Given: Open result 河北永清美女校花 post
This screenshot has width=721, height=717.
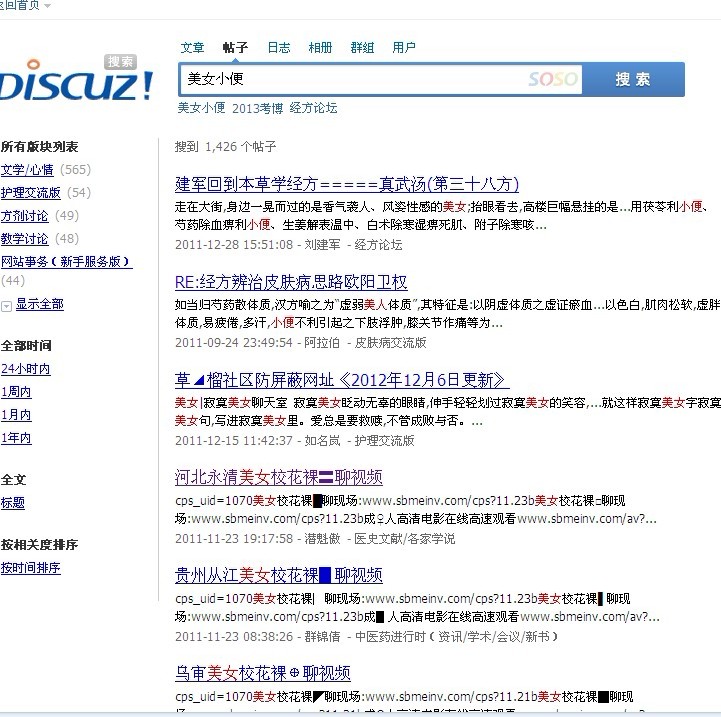Looking at the screenshot, I should [279, 477].
